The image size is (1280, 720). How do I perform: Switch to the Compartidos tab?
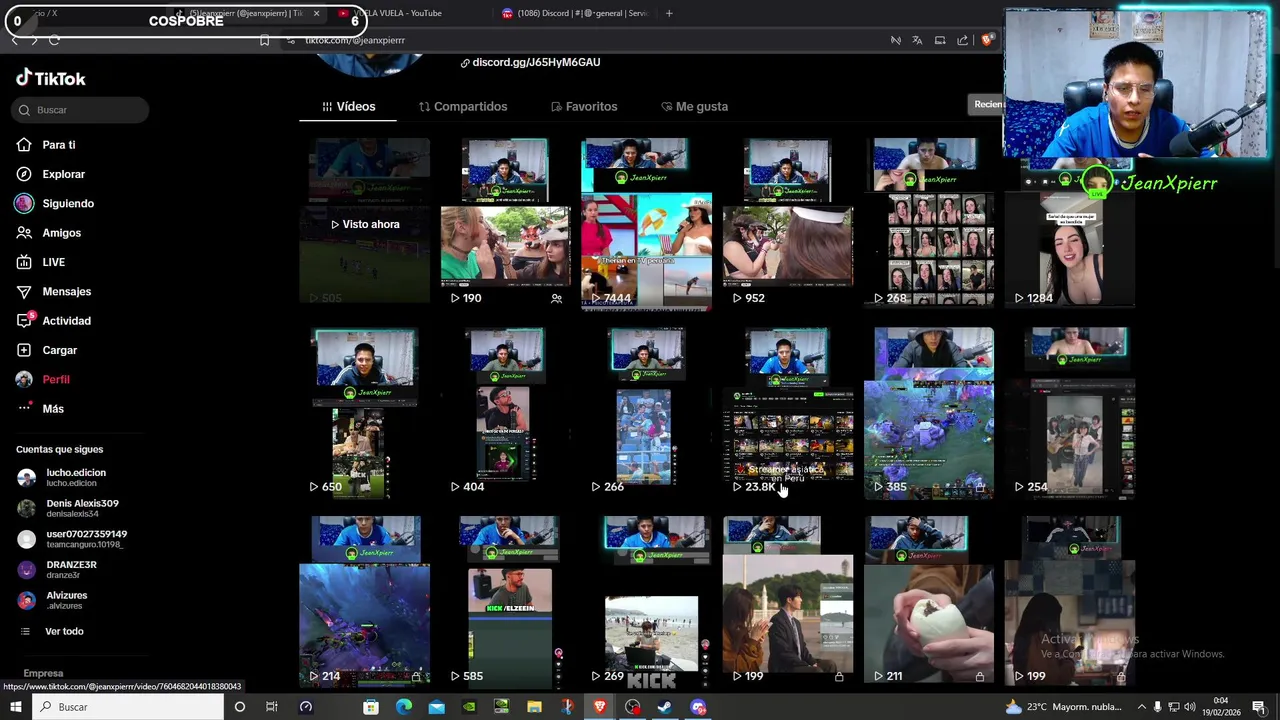click(x=463, y=106)
